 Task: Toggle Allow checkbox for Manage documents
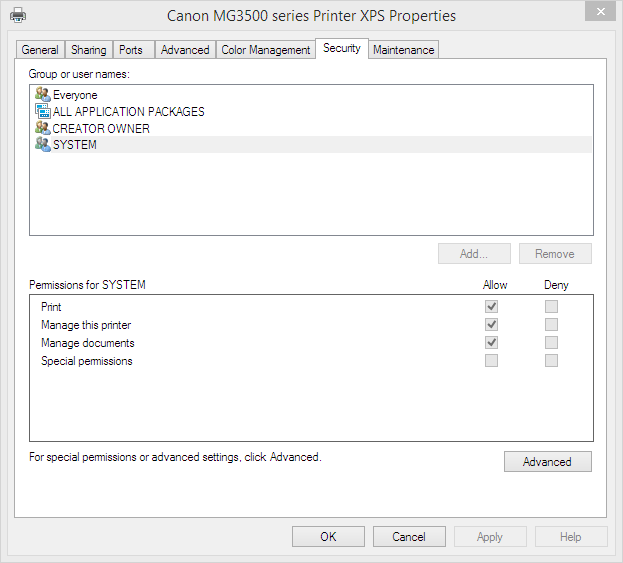pyautogui.click(x=491, y=343)
